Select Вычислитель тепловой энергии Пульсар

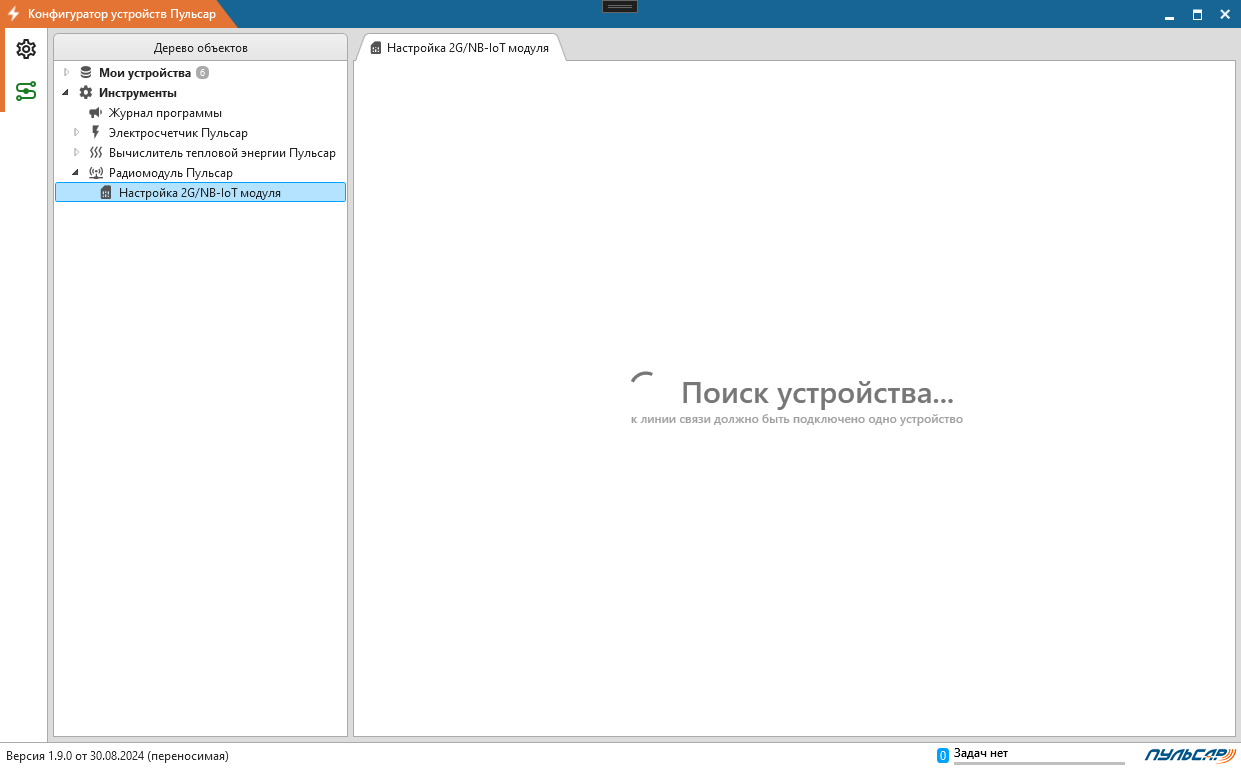222,153
